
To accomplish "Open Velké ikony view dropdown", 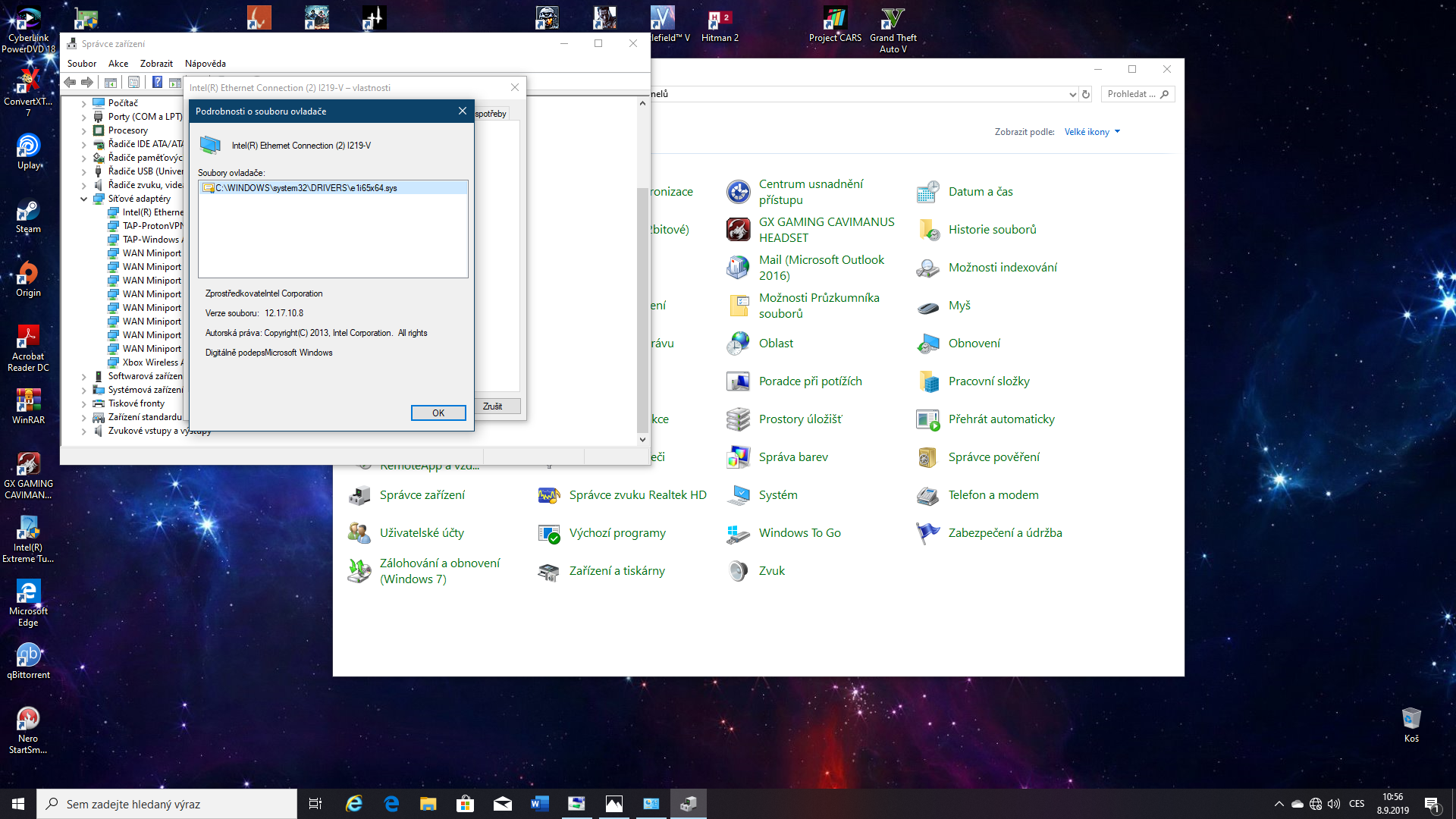I will pos(1092,132).
